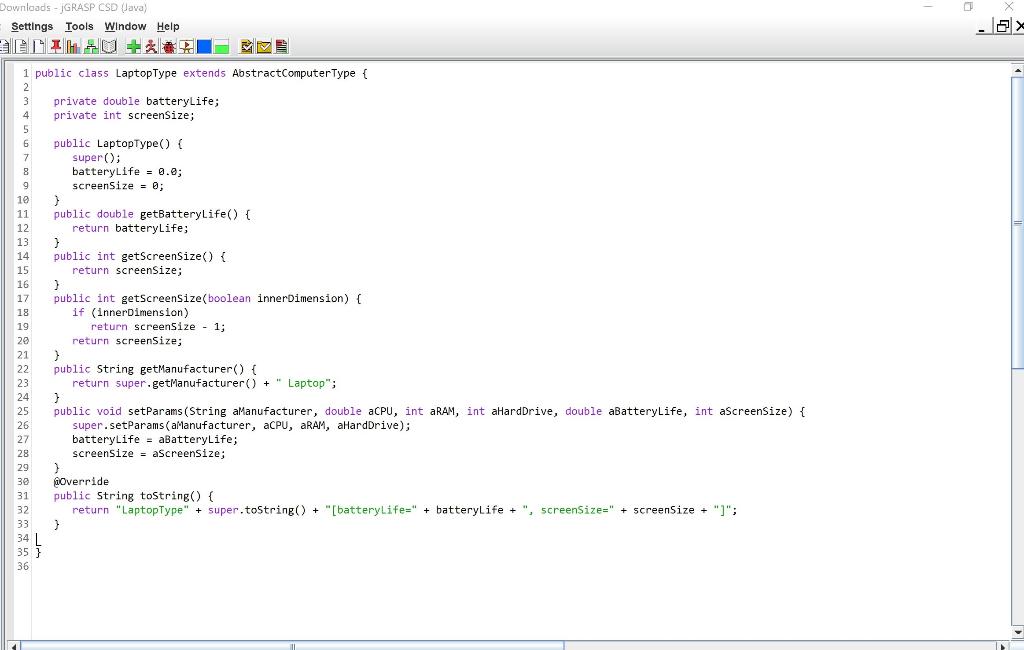The image size is (1024, 650).
Task: Click the horizontal scrollbar left arrow
Action: click(14, 646)
